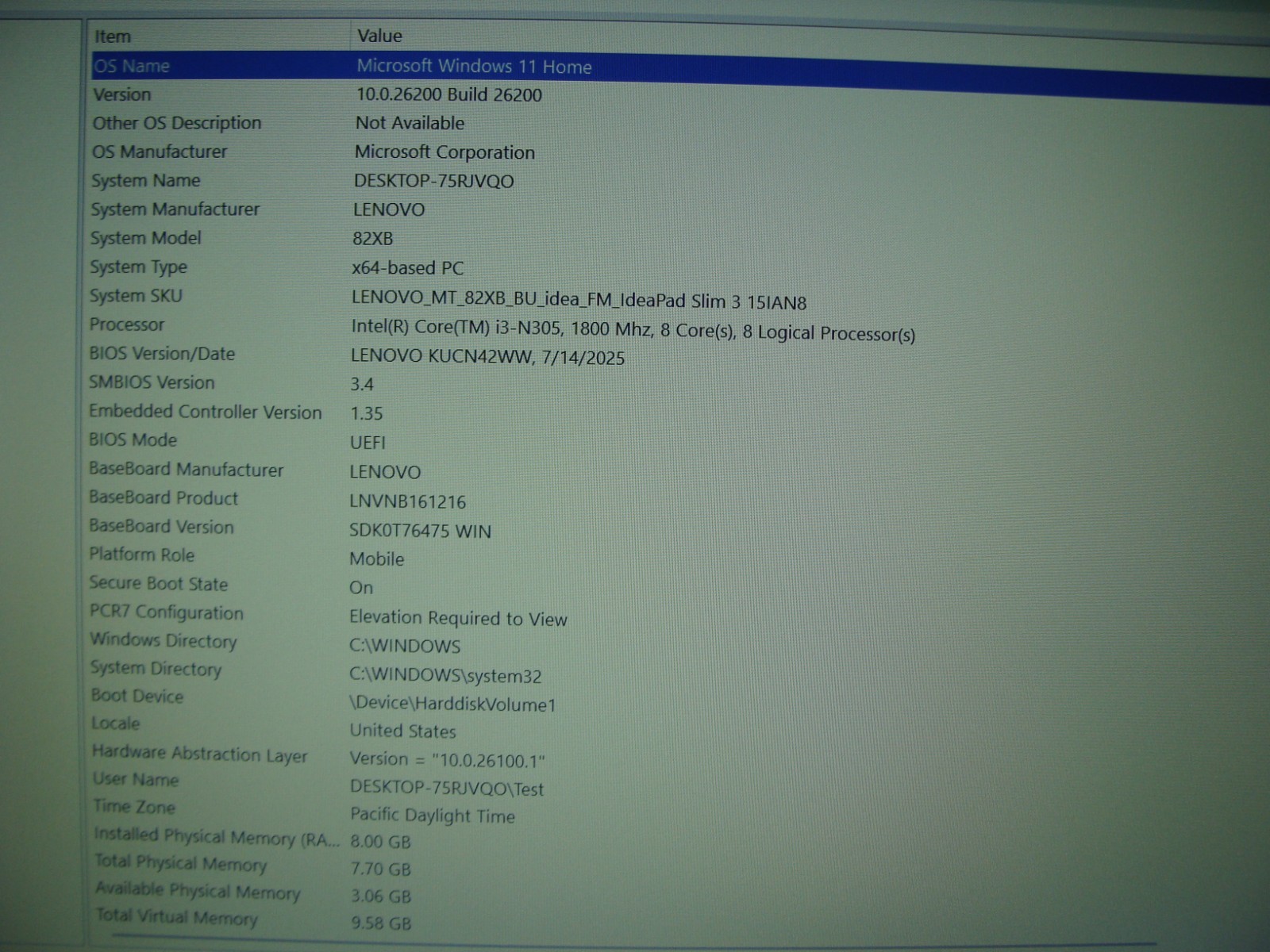
Task: Select the Other OS Description row
Action: click(176, 123)
